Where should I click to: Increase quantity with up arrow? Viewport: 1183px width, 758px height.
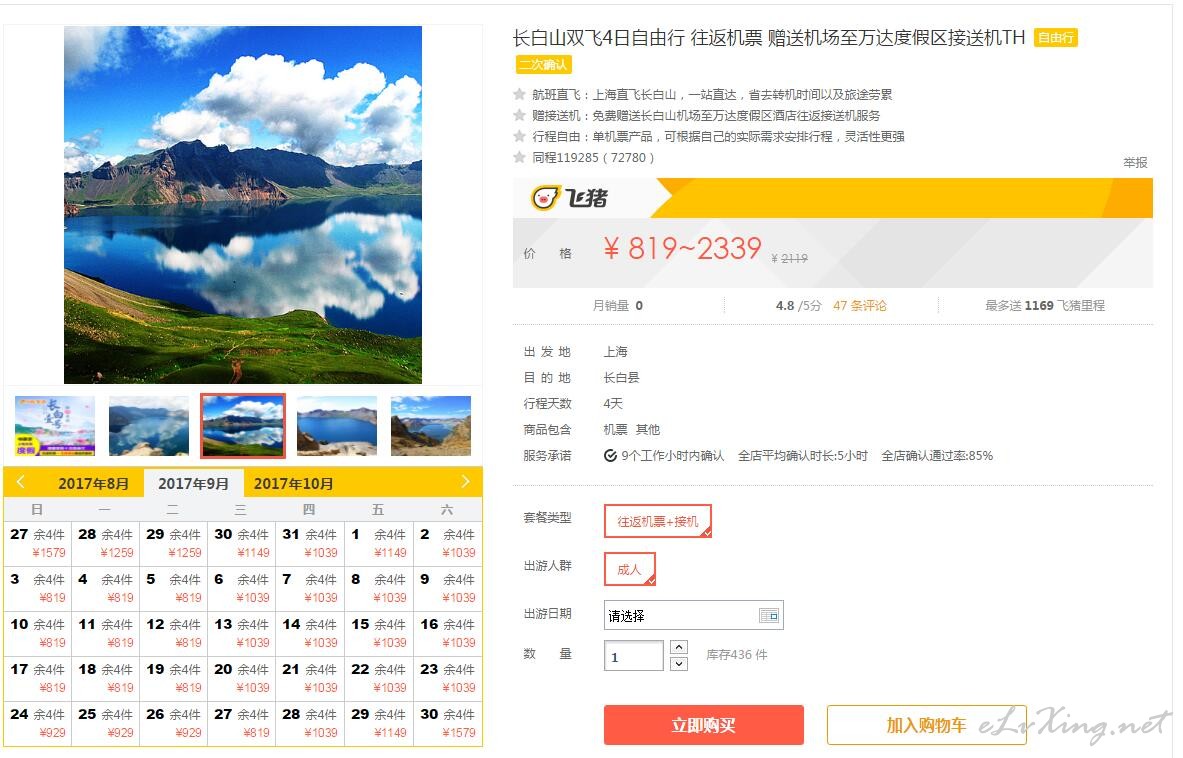679,647
